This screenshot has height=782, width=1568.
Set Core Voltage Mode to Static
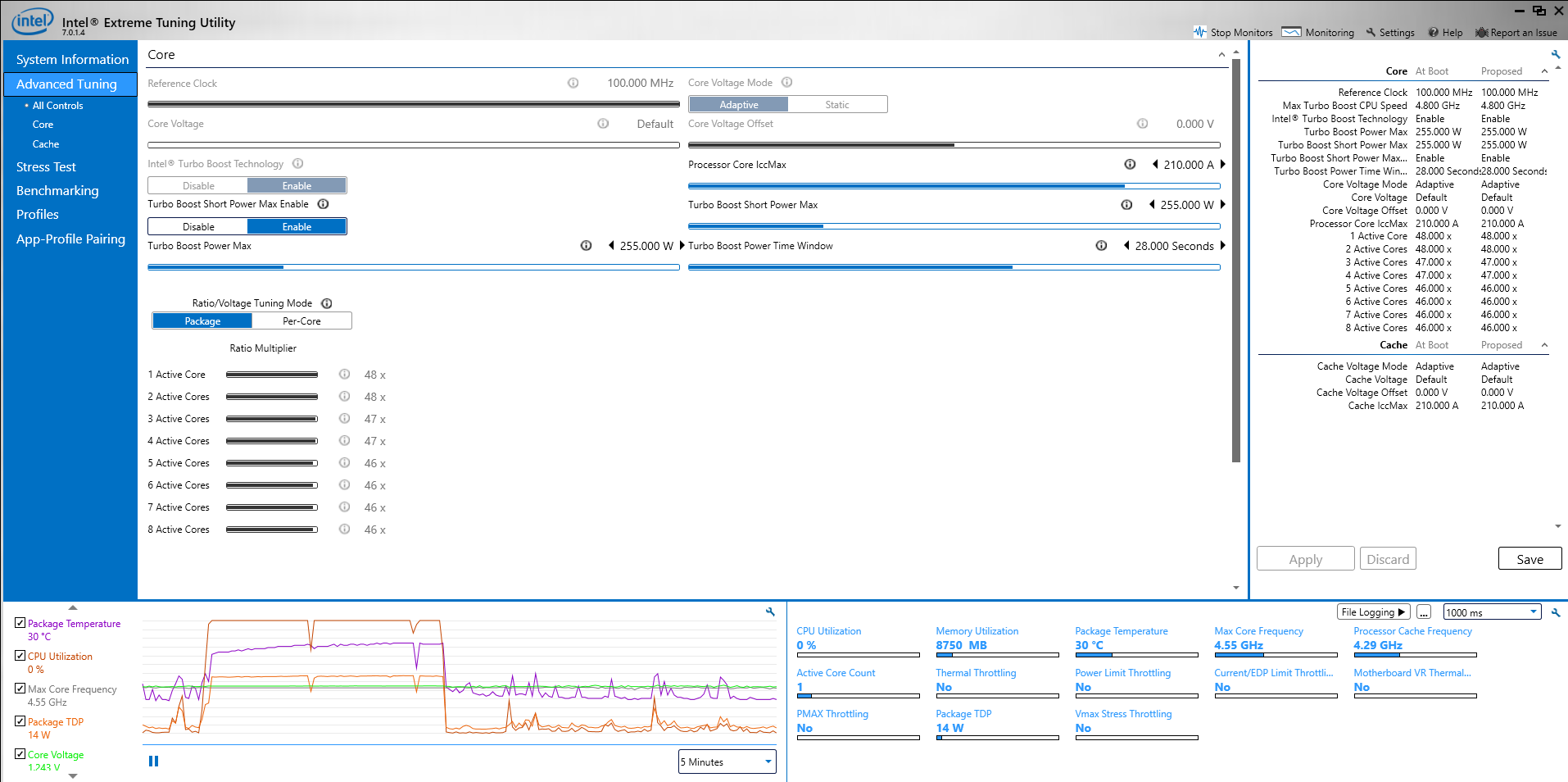pos(837,105)
